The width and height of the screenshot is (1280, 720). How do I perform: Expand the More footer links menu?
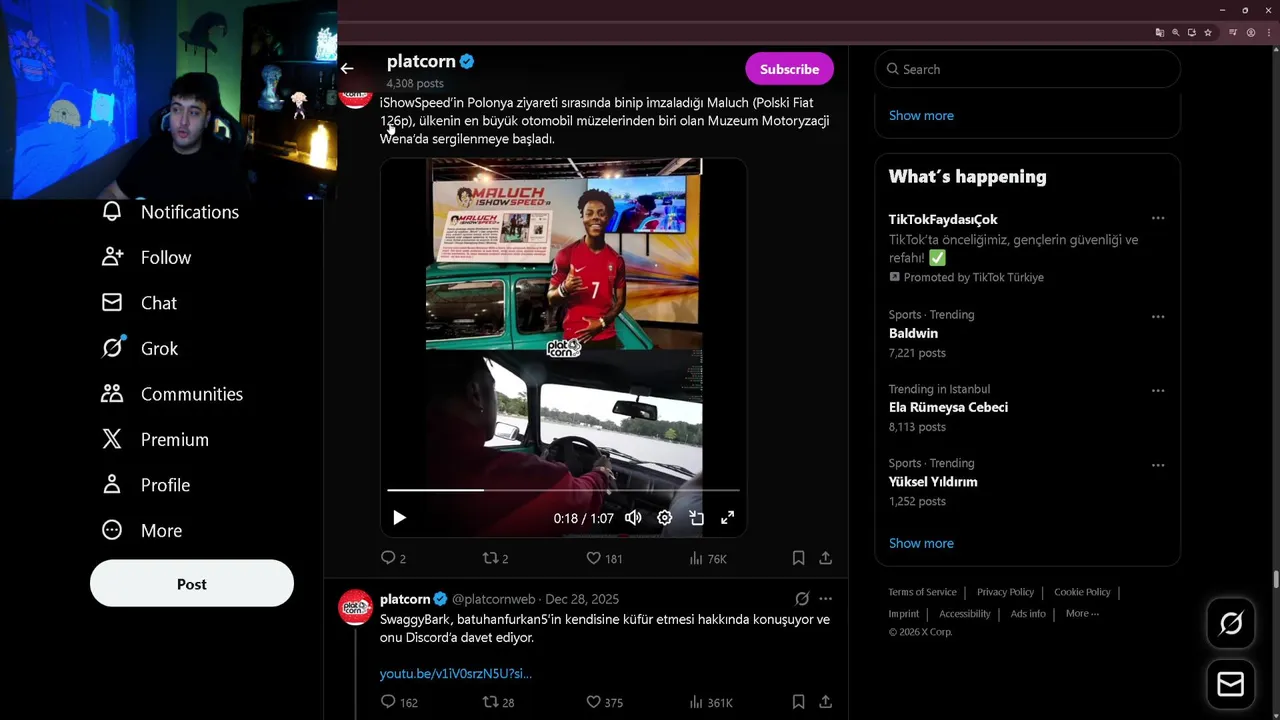pyautogui.click(x=1082, y=613)
